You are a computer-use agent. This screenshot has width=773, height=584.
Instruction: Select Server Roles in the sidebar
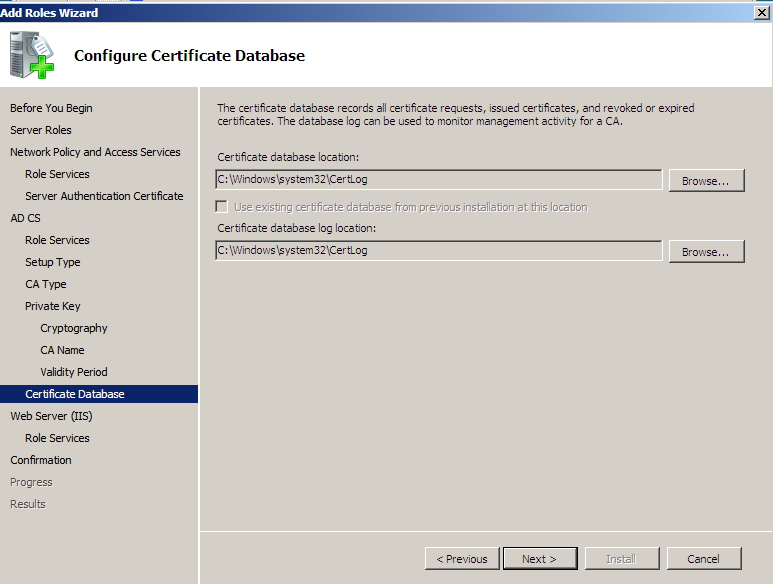pyautogui.click(x=41, y=130)
